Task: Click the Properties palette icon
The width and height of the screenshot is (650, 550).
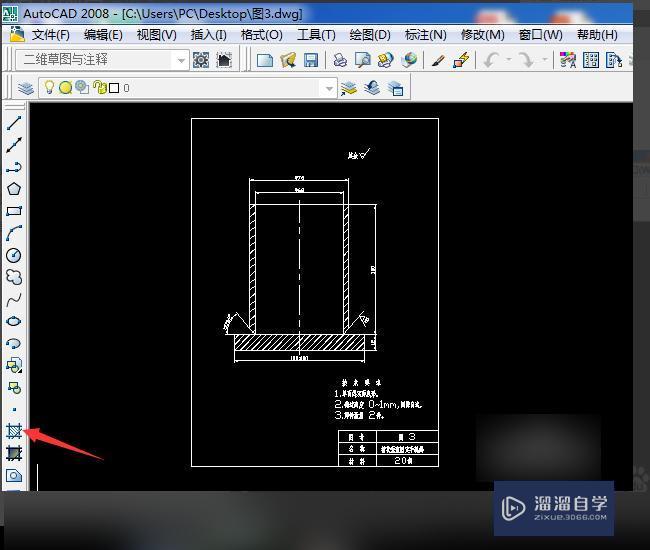Action: (568, 61)
